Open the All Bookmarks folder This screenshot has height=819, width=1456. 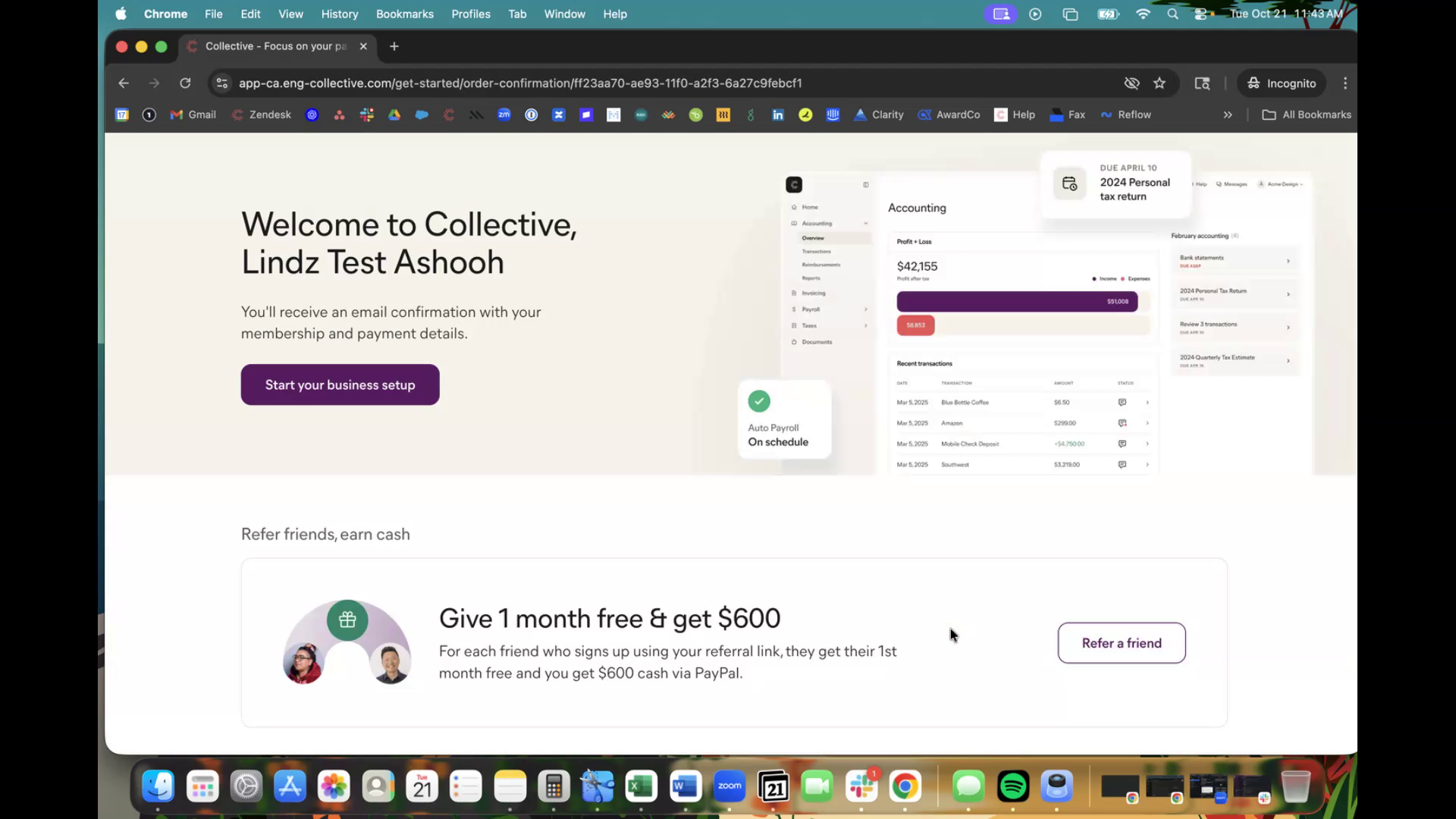(1307, 115)
